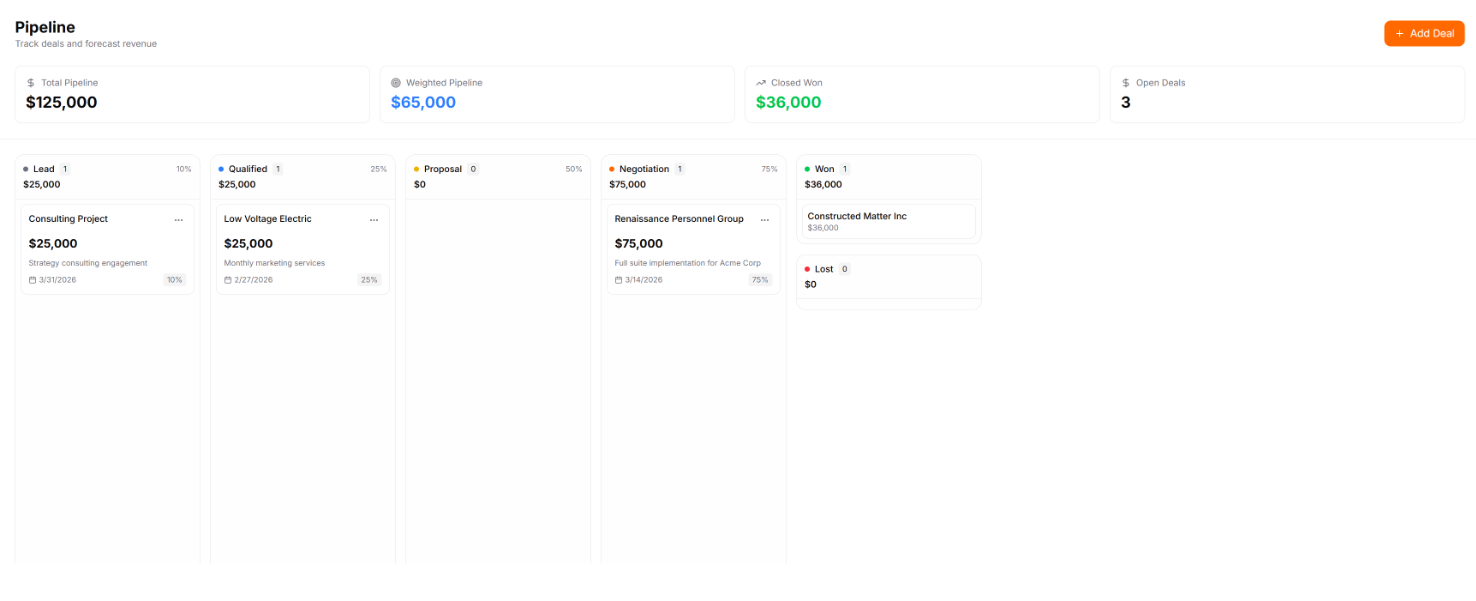Click the 10% probability badge on Consulting card
1476x601 pixels.
point(174,280)
